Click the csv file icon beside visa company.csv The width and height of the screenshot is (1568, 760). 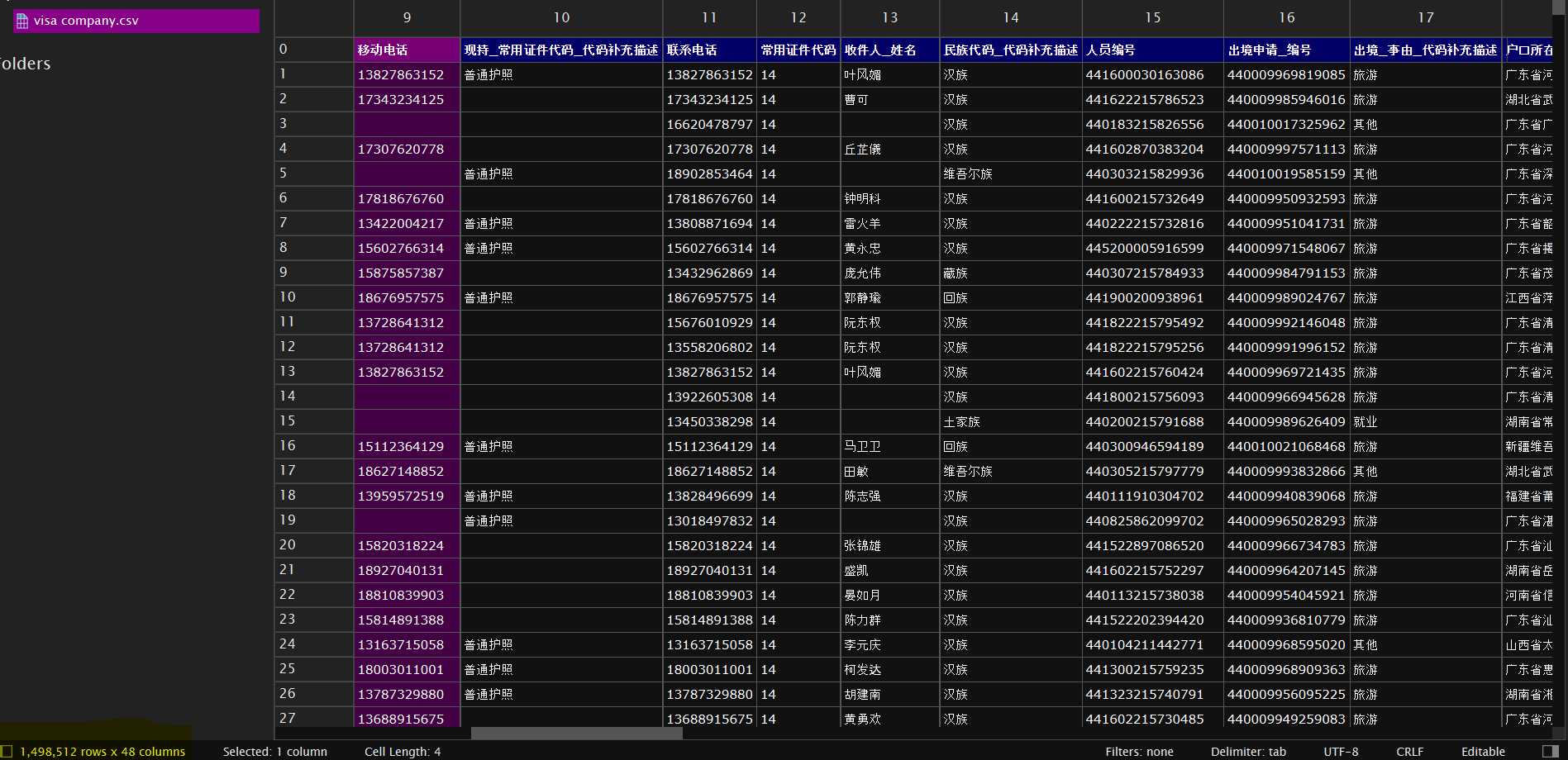tap(22, 21)
